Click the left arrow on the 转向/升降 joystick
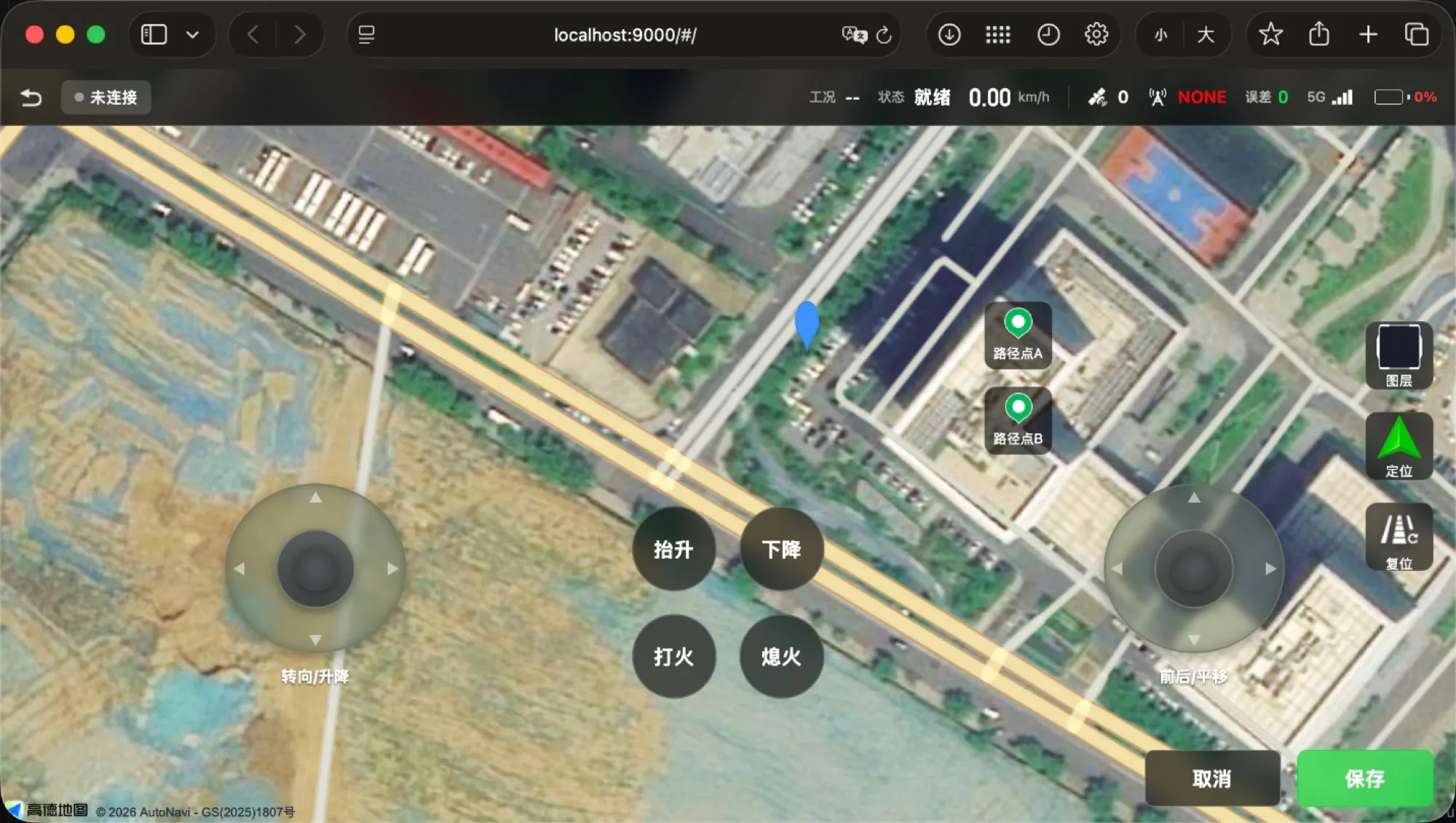 coord(239,568)
